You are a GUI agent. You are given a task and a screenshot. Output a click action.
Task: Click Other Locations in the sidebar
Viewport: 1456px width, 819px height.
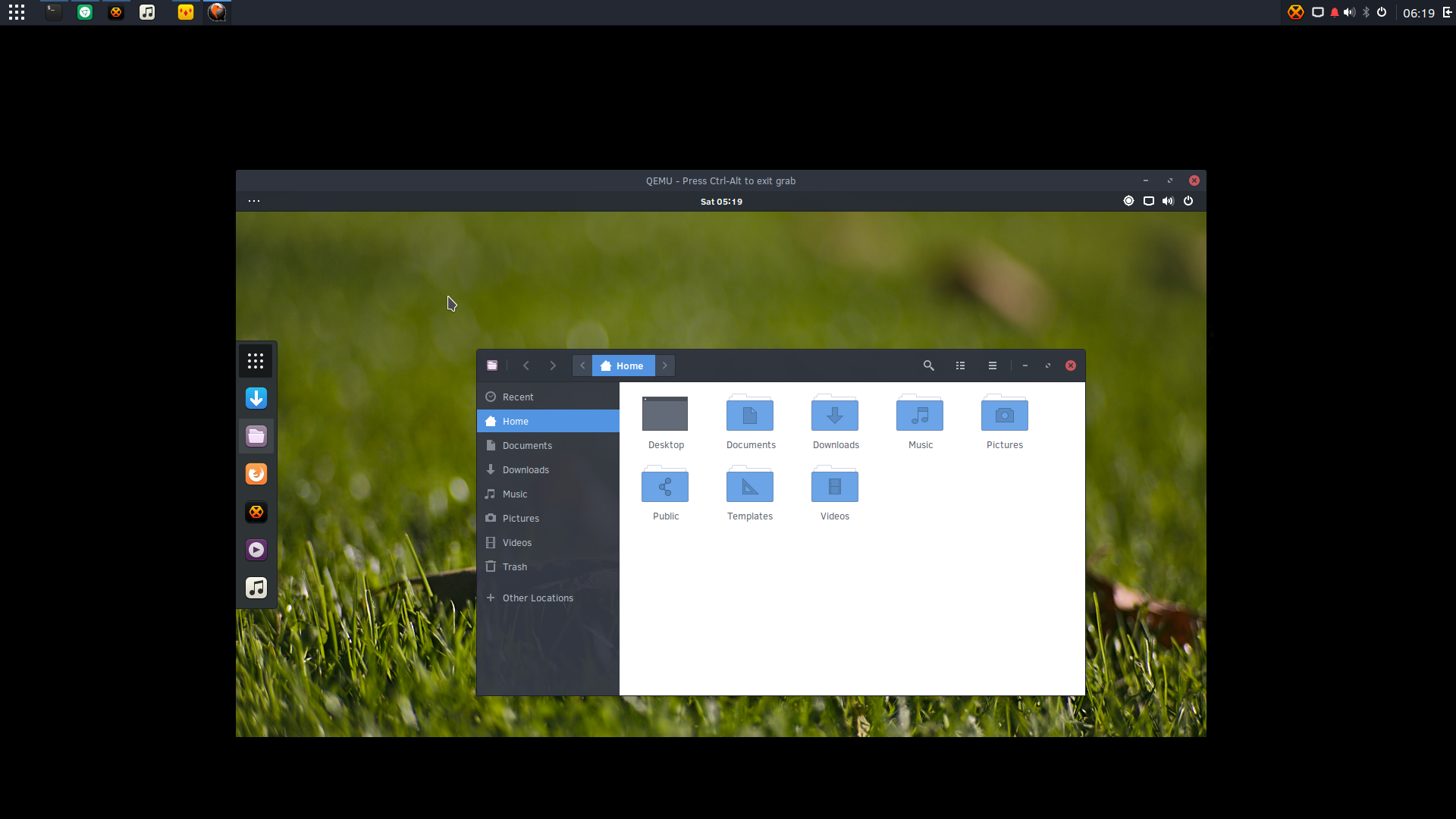(x=548, y=598)
